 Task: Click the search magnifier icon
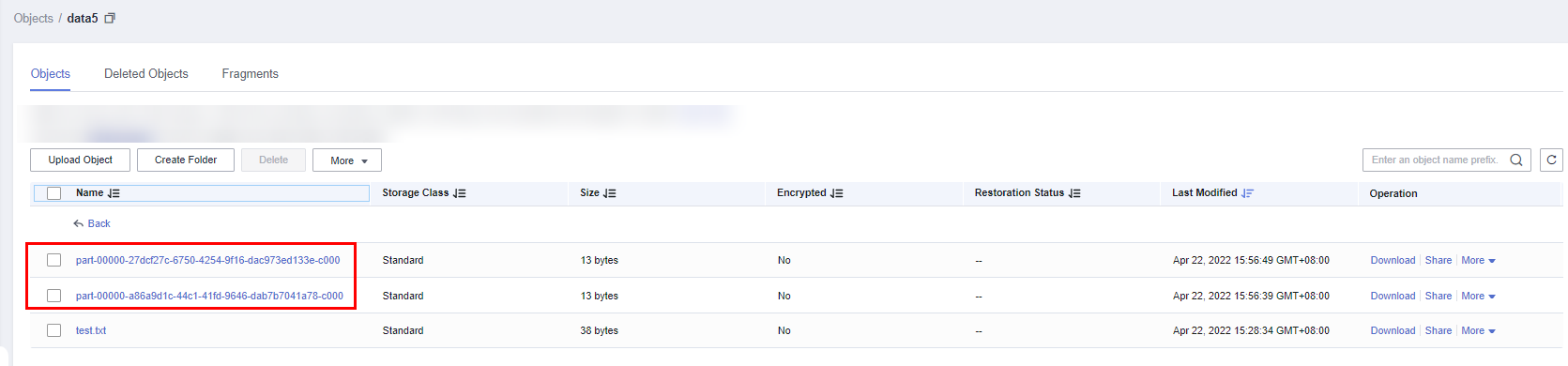click(1515, 160)
